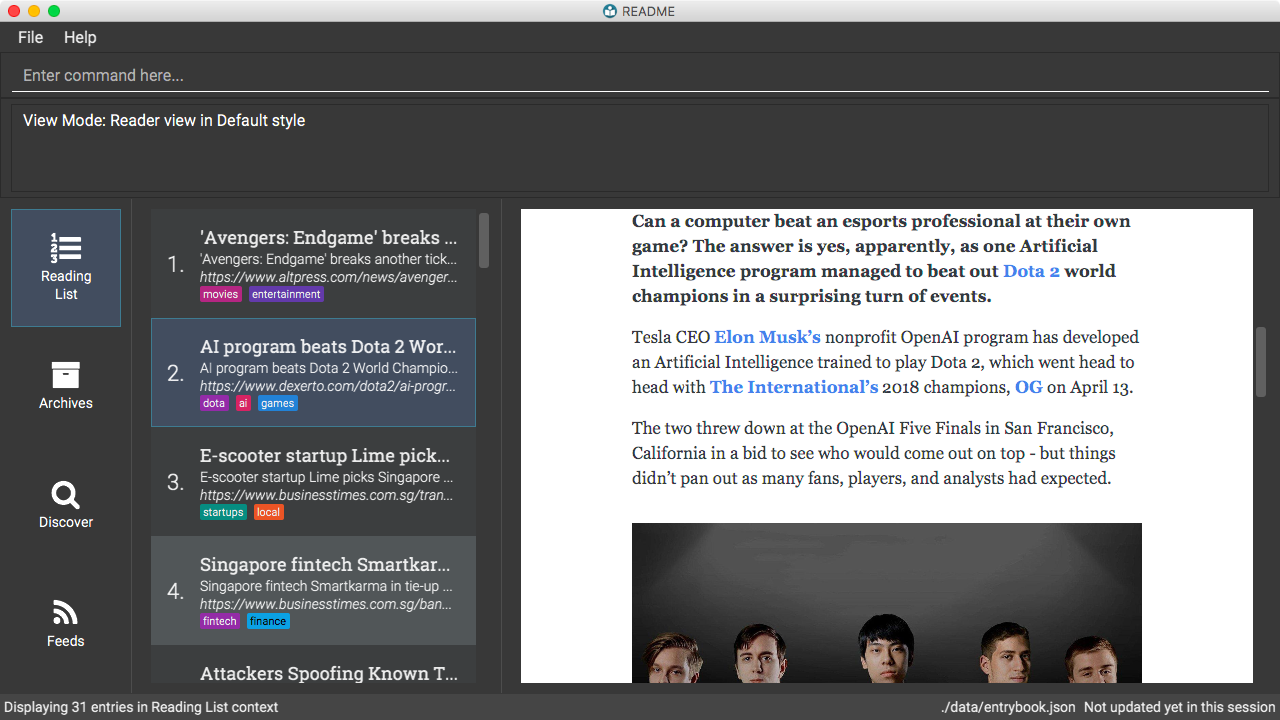Image resolution: width=1280 pixels, height=720 pixels.
Task: Click the green fullscreen window button
Action: (x=54, y=11)
